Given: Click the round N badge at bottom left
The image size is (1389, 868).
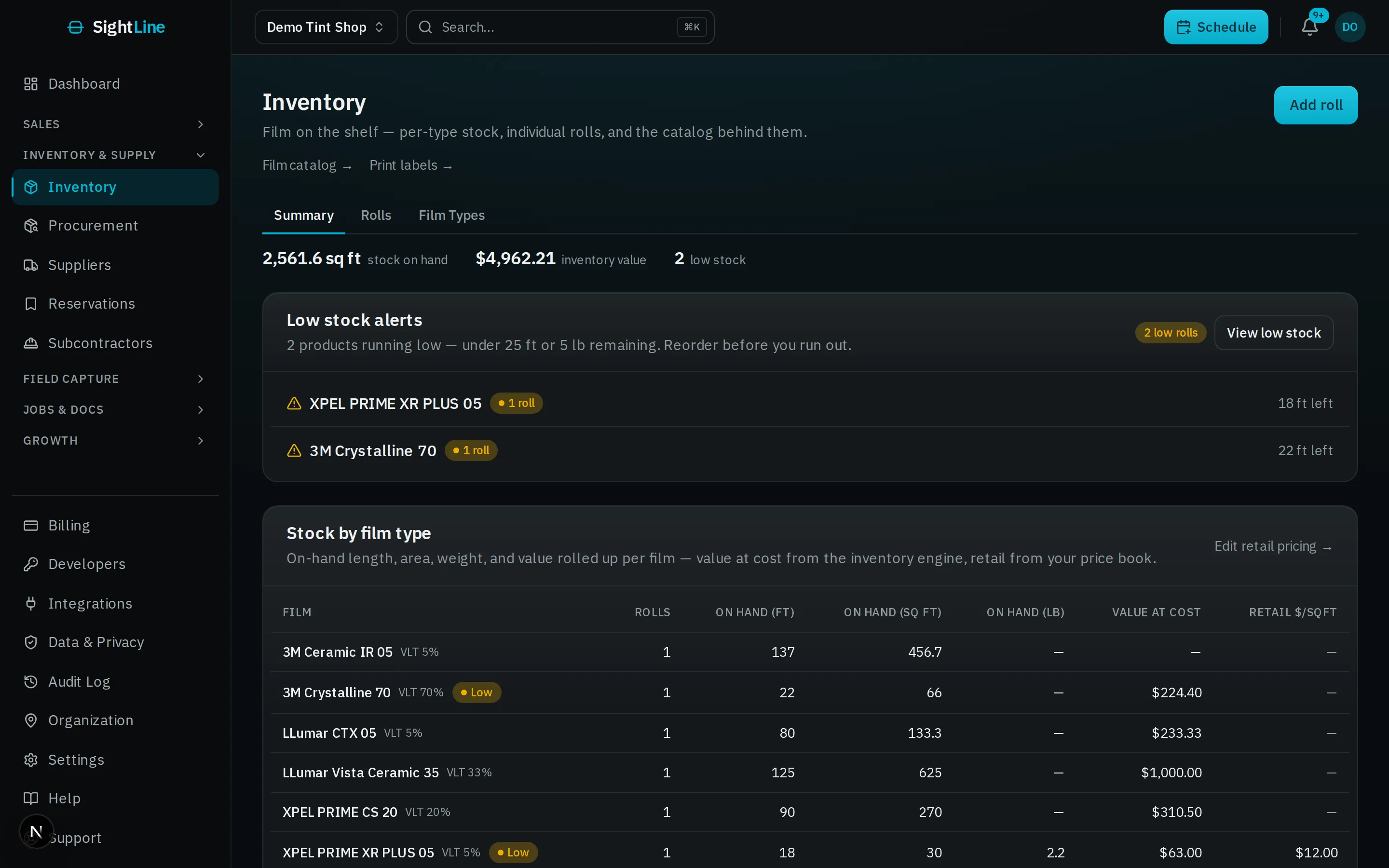Looking at the screenshot, I should point(36,832).
